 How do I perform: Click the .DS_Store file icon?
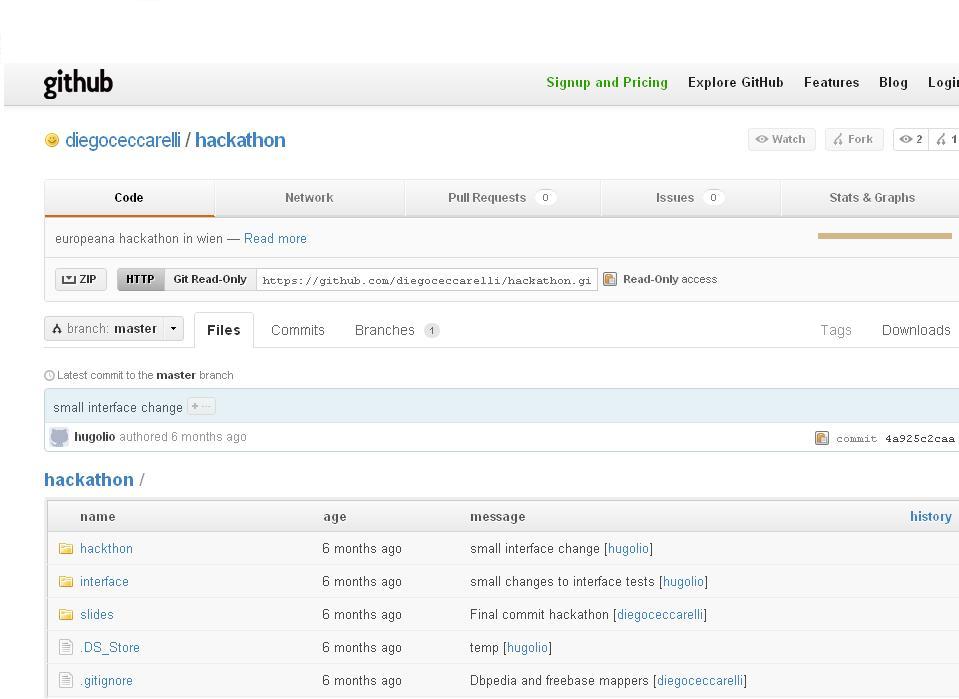pyautogui.click(x=66, y=647)
